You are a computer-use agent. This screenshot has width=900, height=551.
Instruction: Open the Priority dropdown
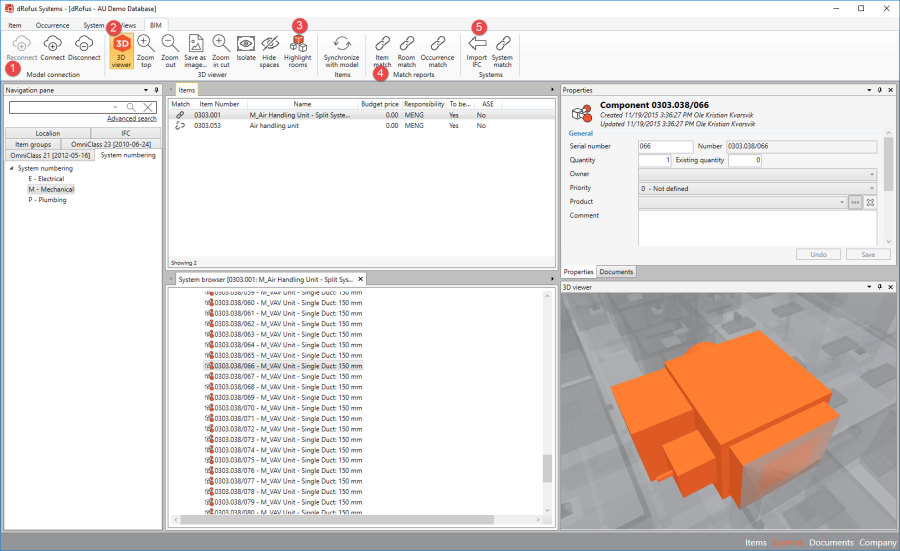[872, 188]
